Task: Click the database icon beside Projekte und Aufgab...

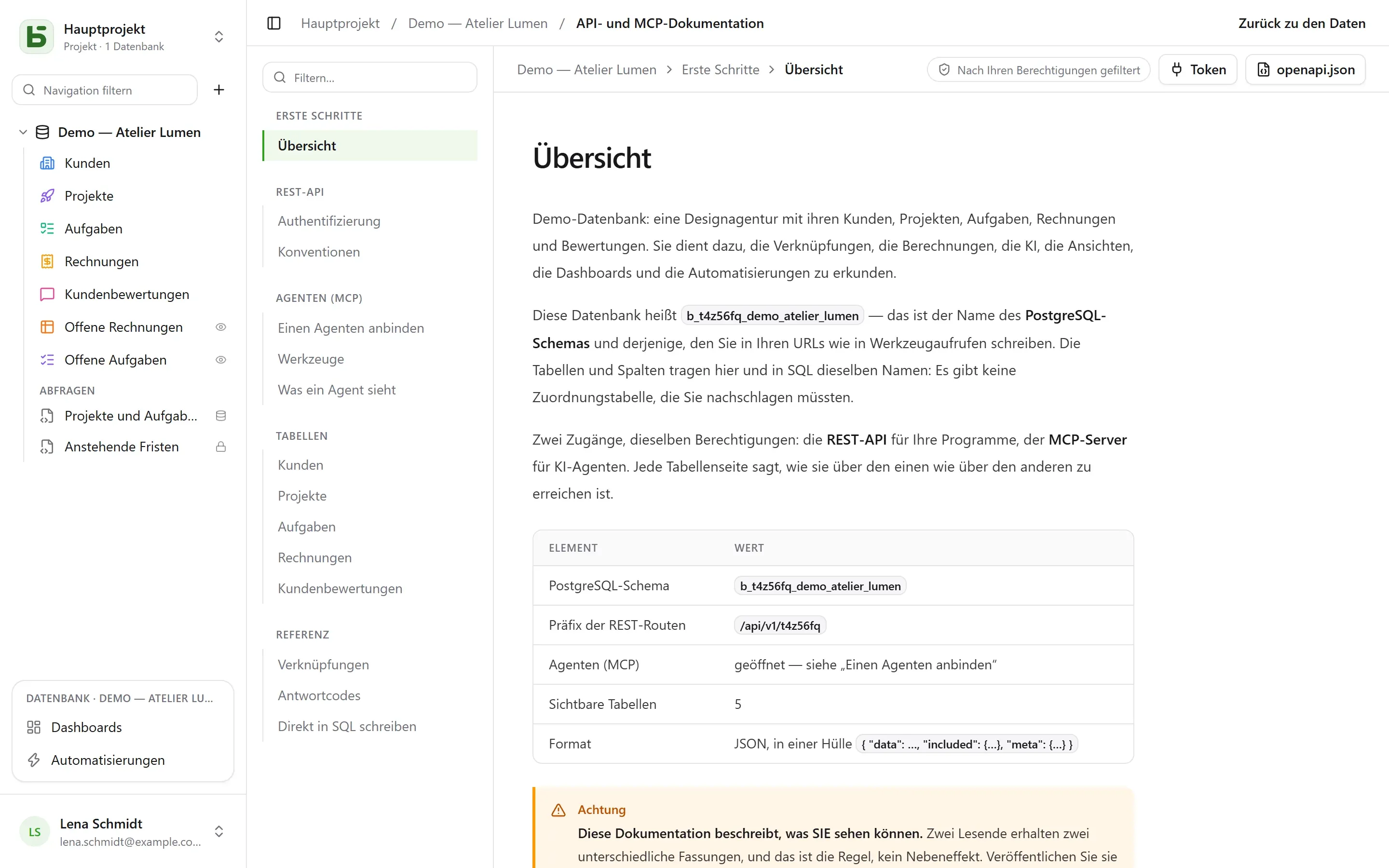Action: click(x=221, y=416)
